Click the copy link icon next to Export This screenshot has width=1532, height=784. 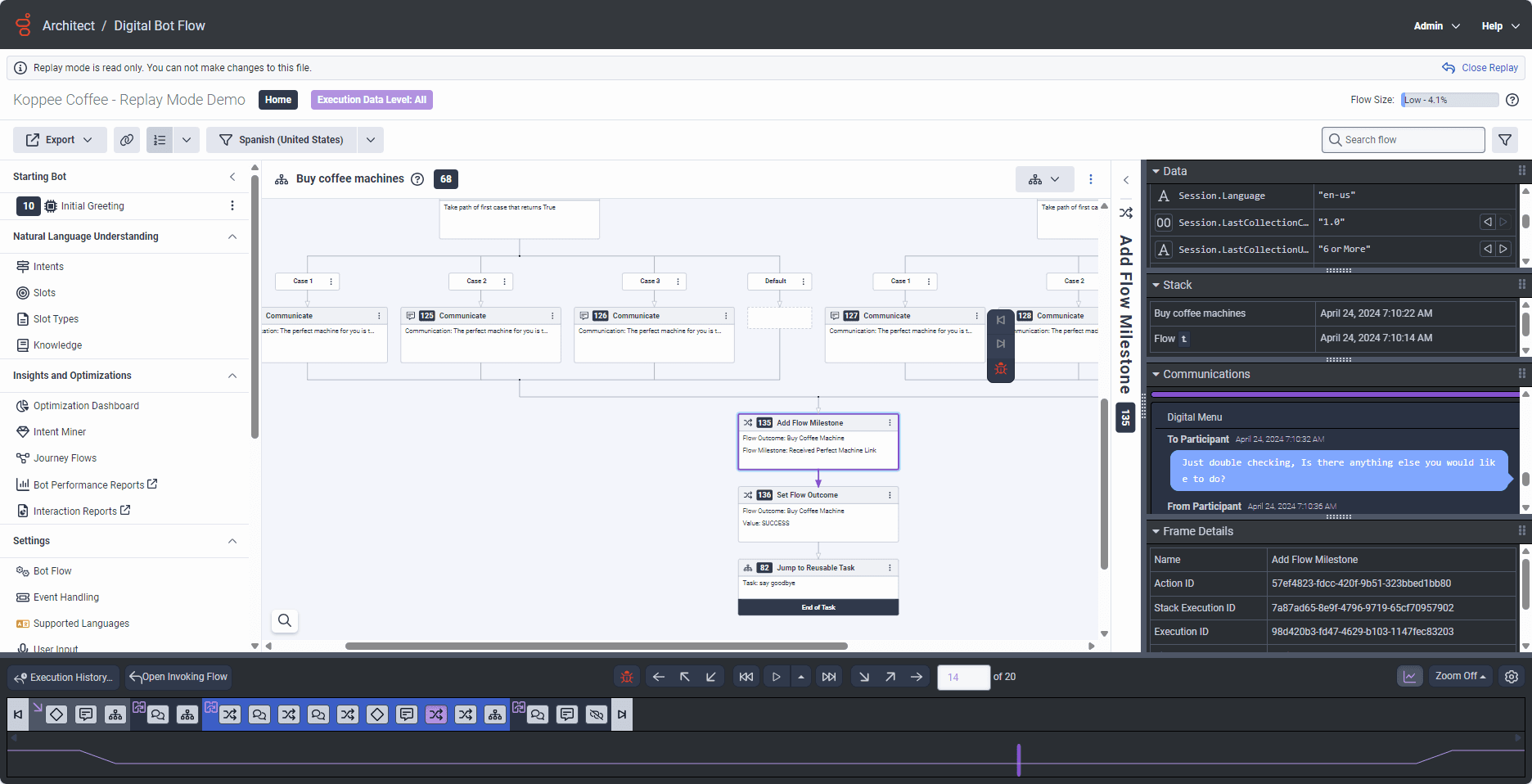point(127,140)
